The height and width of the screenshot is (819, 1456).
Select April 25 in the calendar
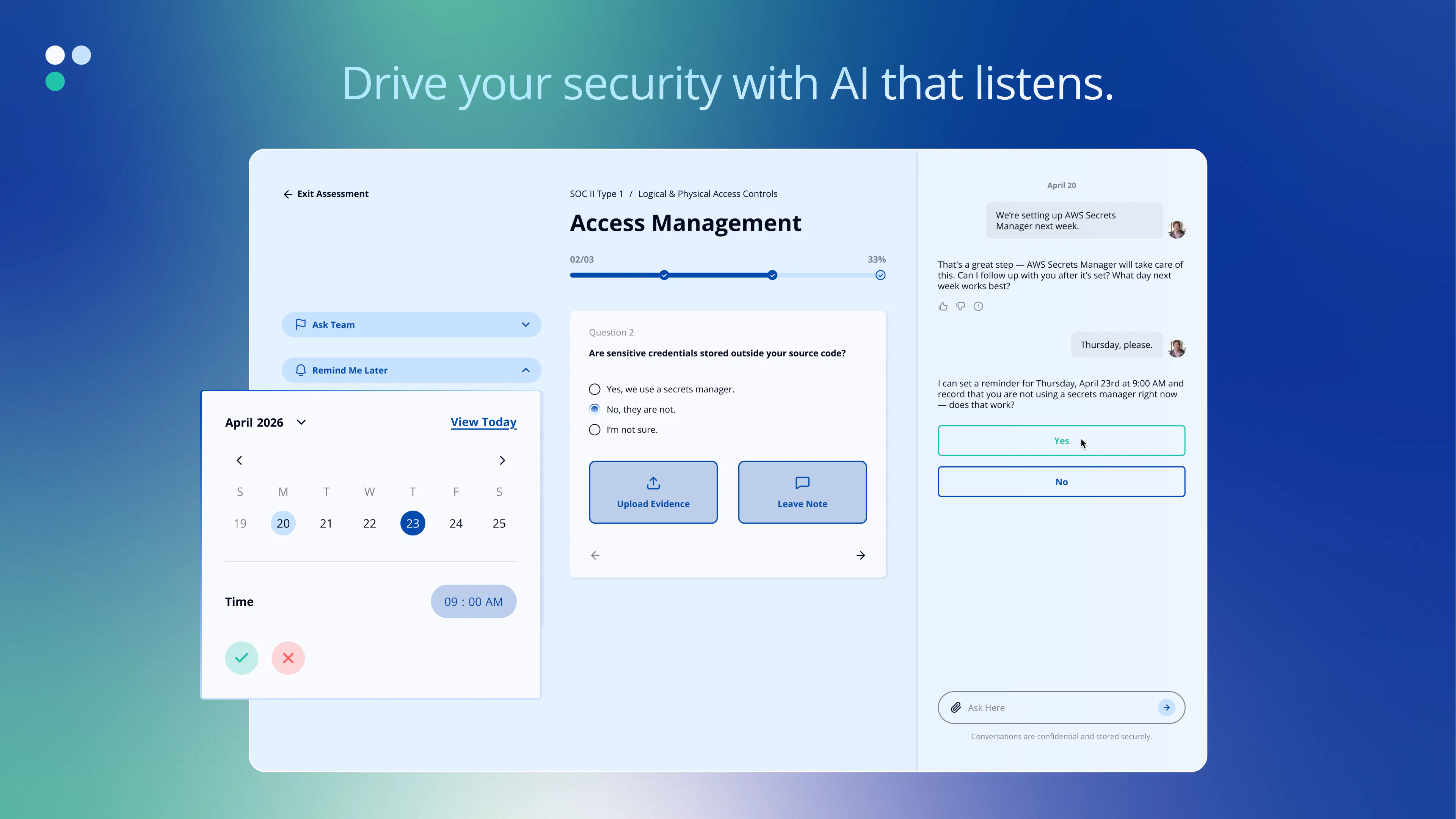[x=499, y=523]
